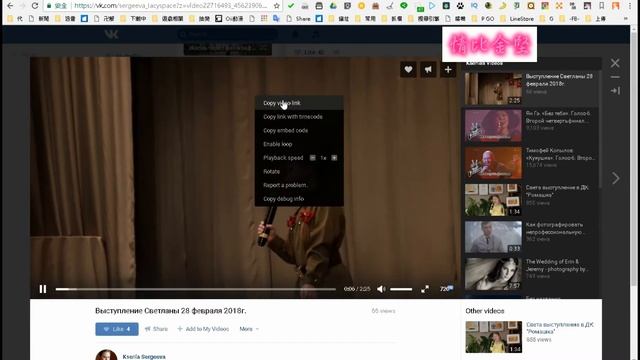This screenshot has height=360, width=640.
Task: Collapse the sidebar playlist arrow icon
Action: click(x=615, y=91)
